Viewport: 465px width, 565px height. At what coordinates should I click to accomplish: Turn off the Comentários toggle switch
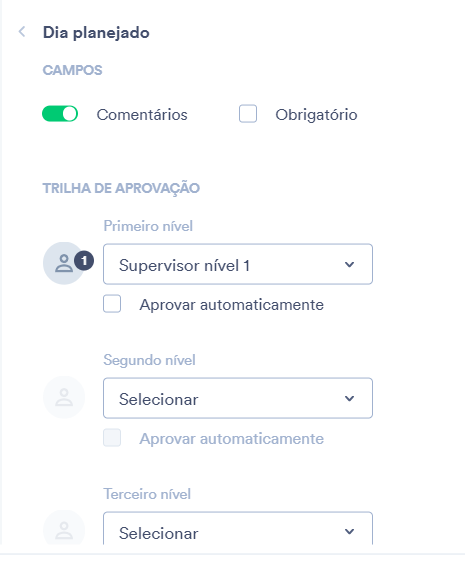click(60, 114)
